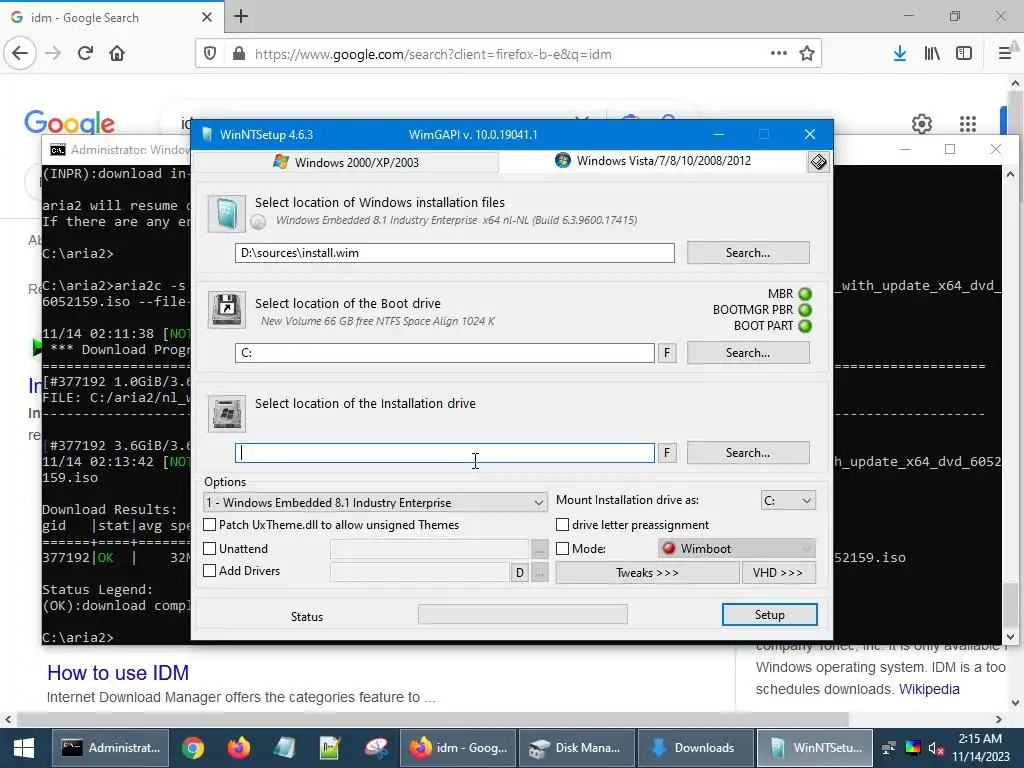Toggle Firefox sidebar icon
The height and width of the screenshot is (768, 1024).
(964, 54)
